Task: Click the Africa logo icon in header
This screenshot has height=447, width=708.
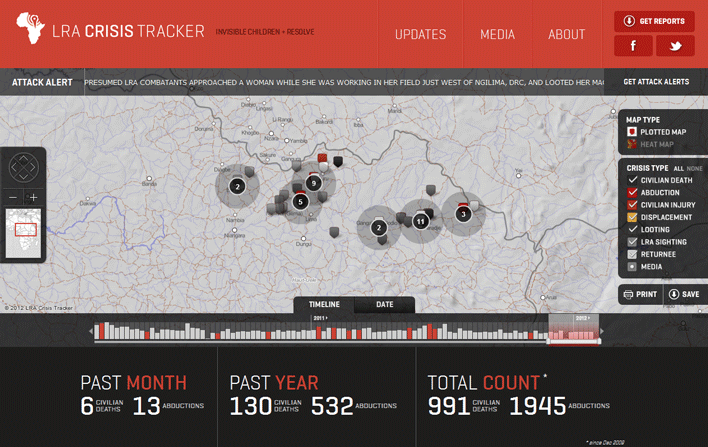Action: 31,28
